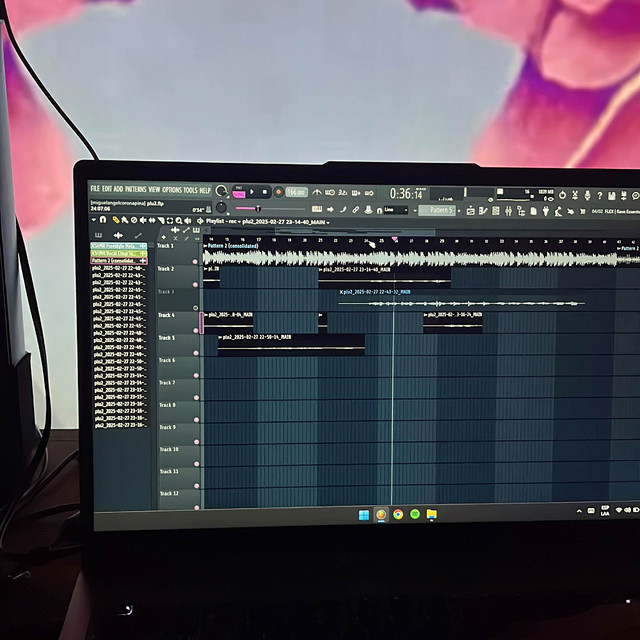The width and height of the screenshot is (640, 640).
Task: Toggle the loop recording icon
Action: pos(369,193)
